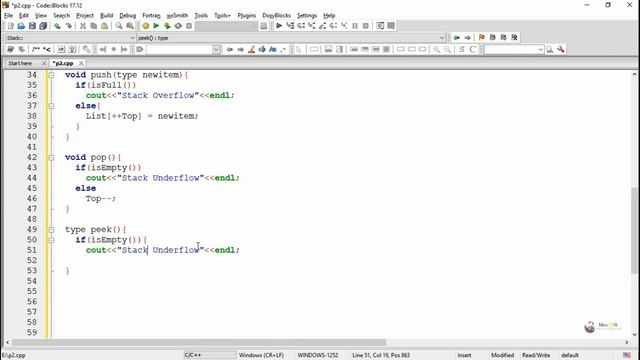
Task: Expand the search text combo box arrow
Action: pyautogui.click(x=216, y=49)
